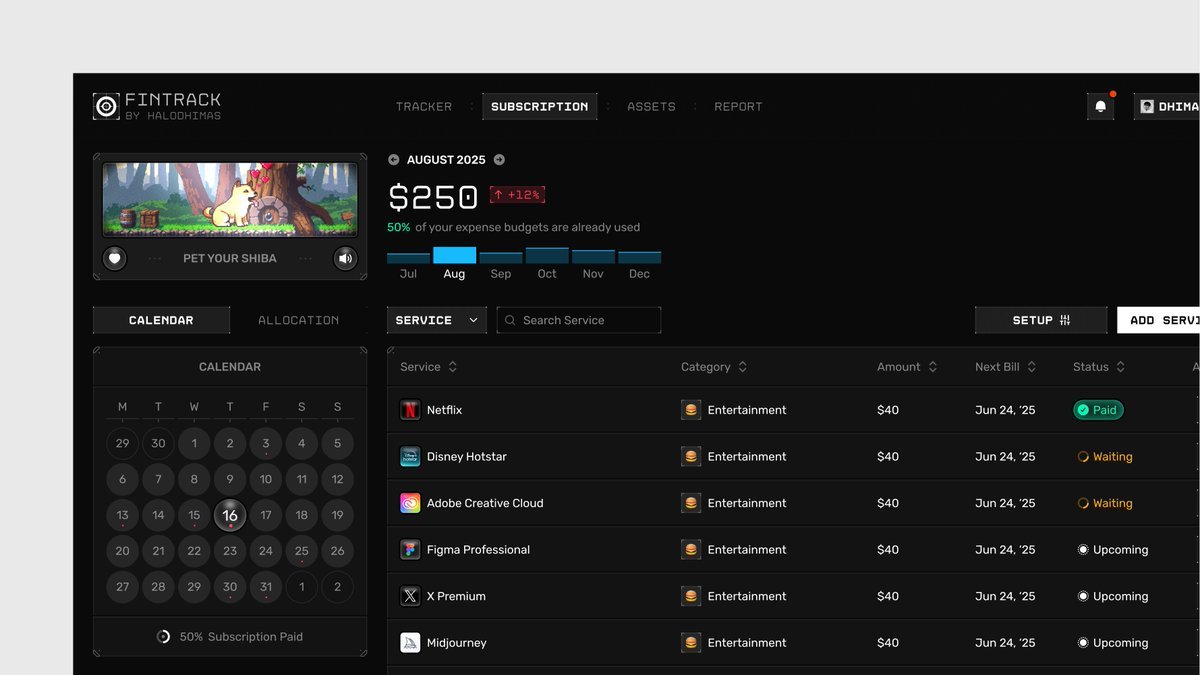This screenshot has width=1200, height=675.
Task: Go to previous month with left arrow
Action: click(x=393, y=160)
